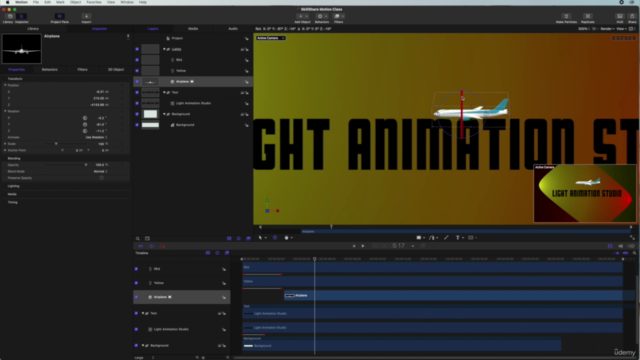This screenshot has height=360, width=640.
Task: Open the File menu
Action: coord(36,2)
